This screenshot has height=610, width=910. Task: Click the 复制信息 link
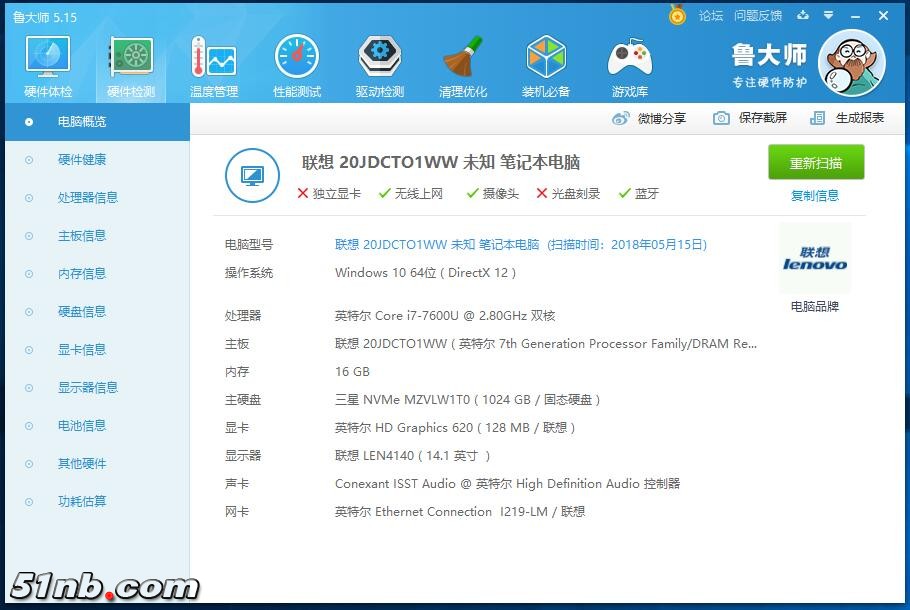816,194
